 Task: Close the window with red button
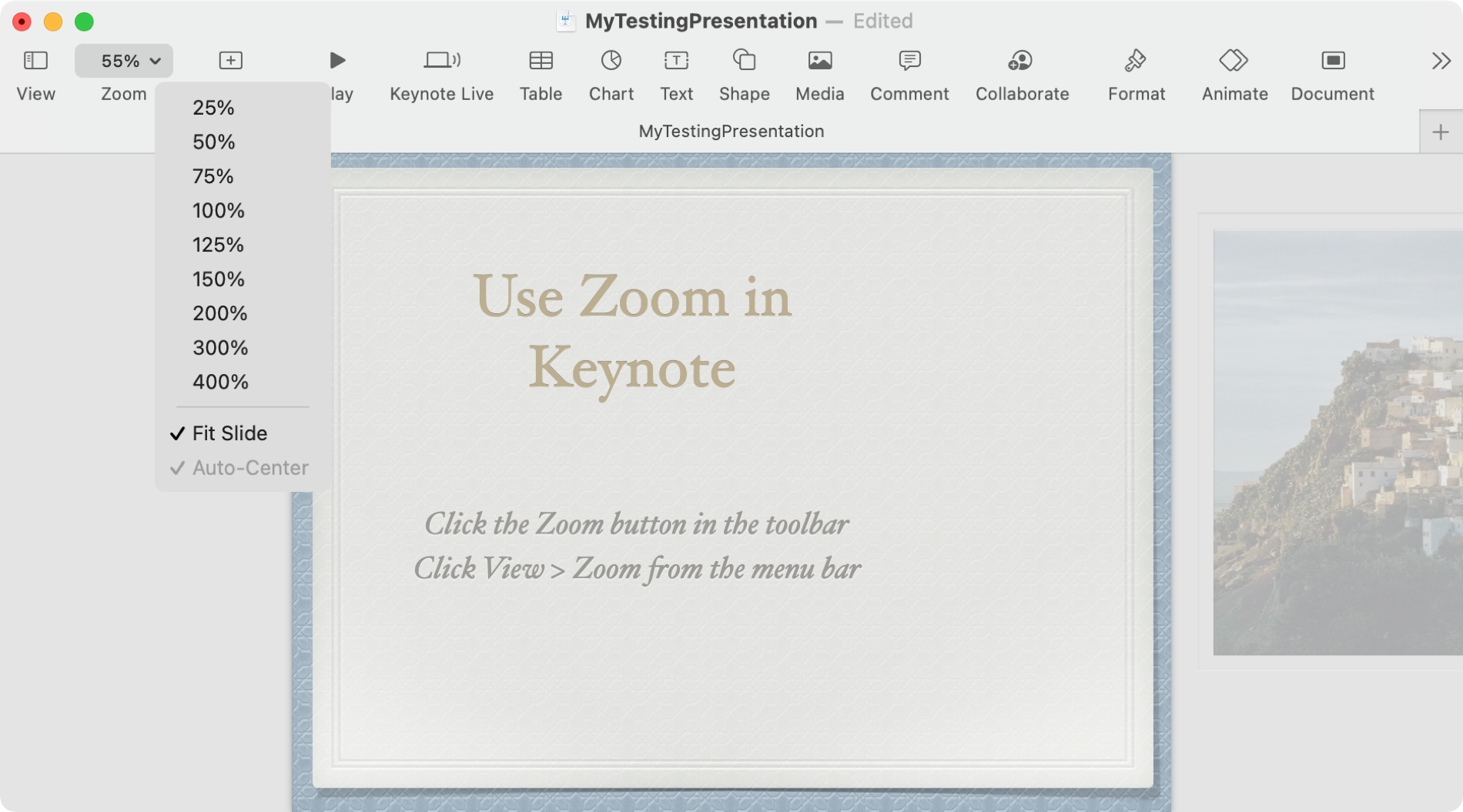[x=22, y=22]
